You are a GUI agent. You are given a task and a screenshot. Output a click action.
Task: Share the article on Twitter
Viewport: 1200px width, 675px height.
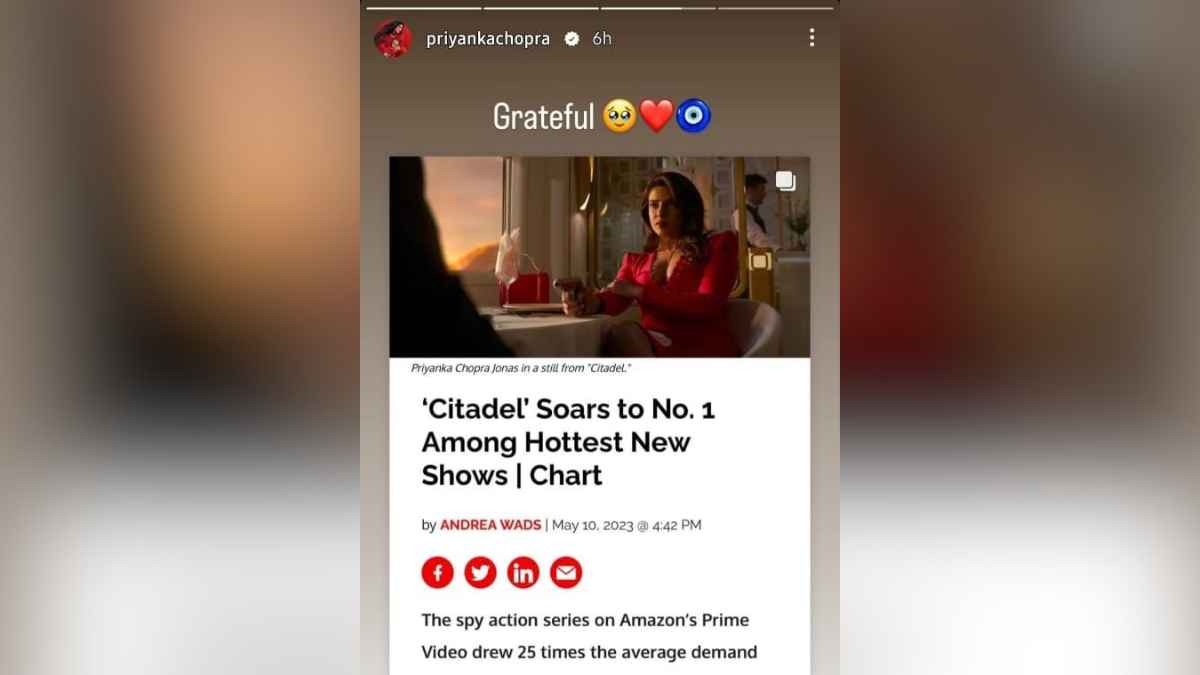[x=480, y=573]
